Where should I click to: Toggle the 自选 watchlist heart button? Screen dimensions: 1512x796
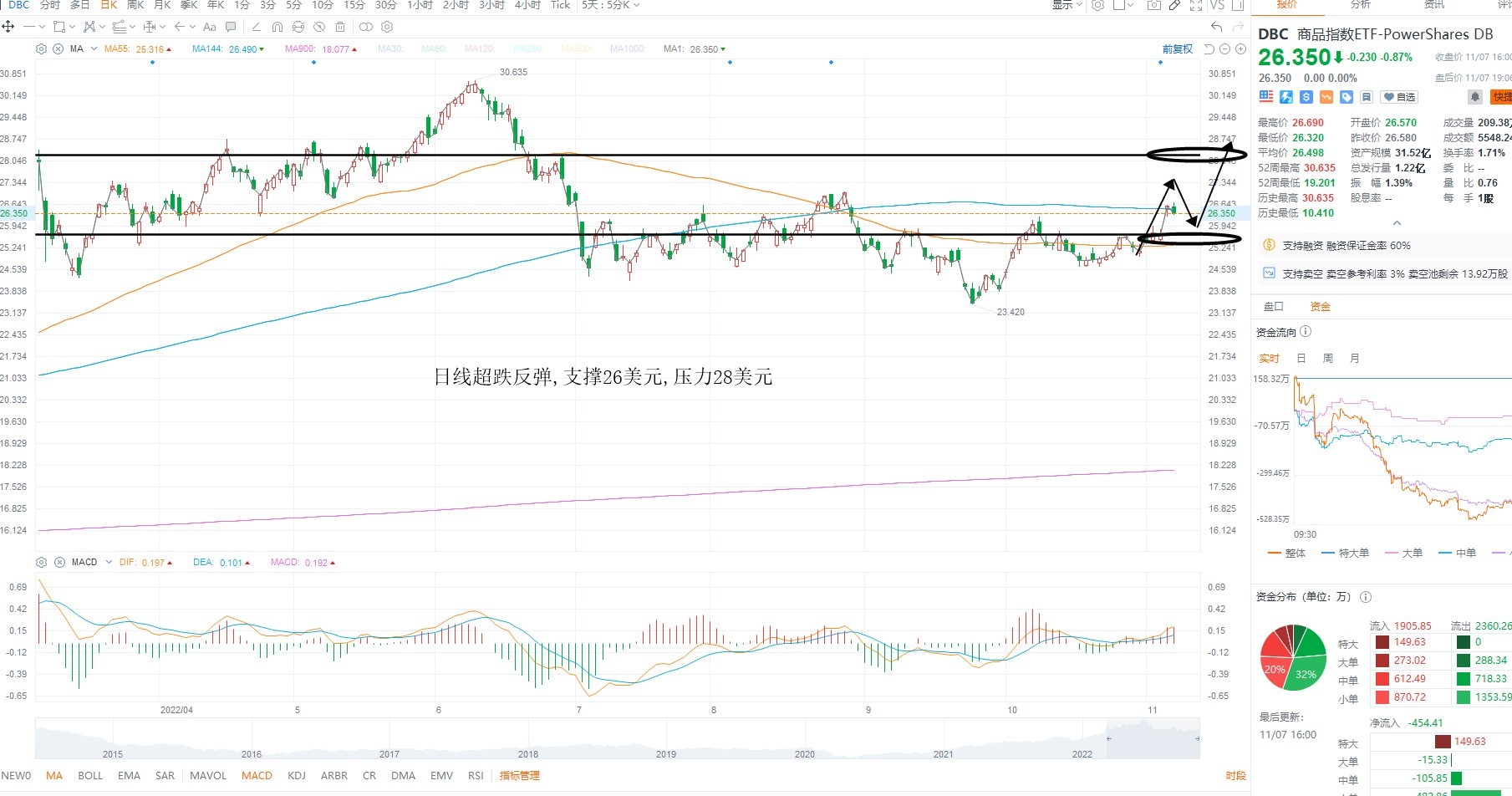pyautogui.click(x=1398, y=97)
